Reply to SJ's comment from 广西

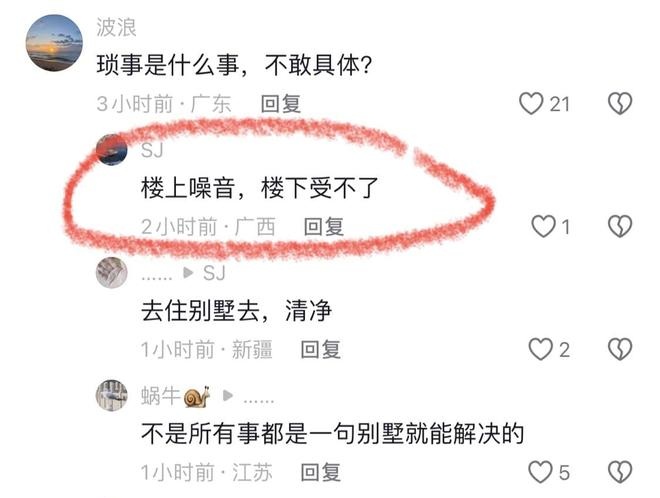(x=324, y=226)
